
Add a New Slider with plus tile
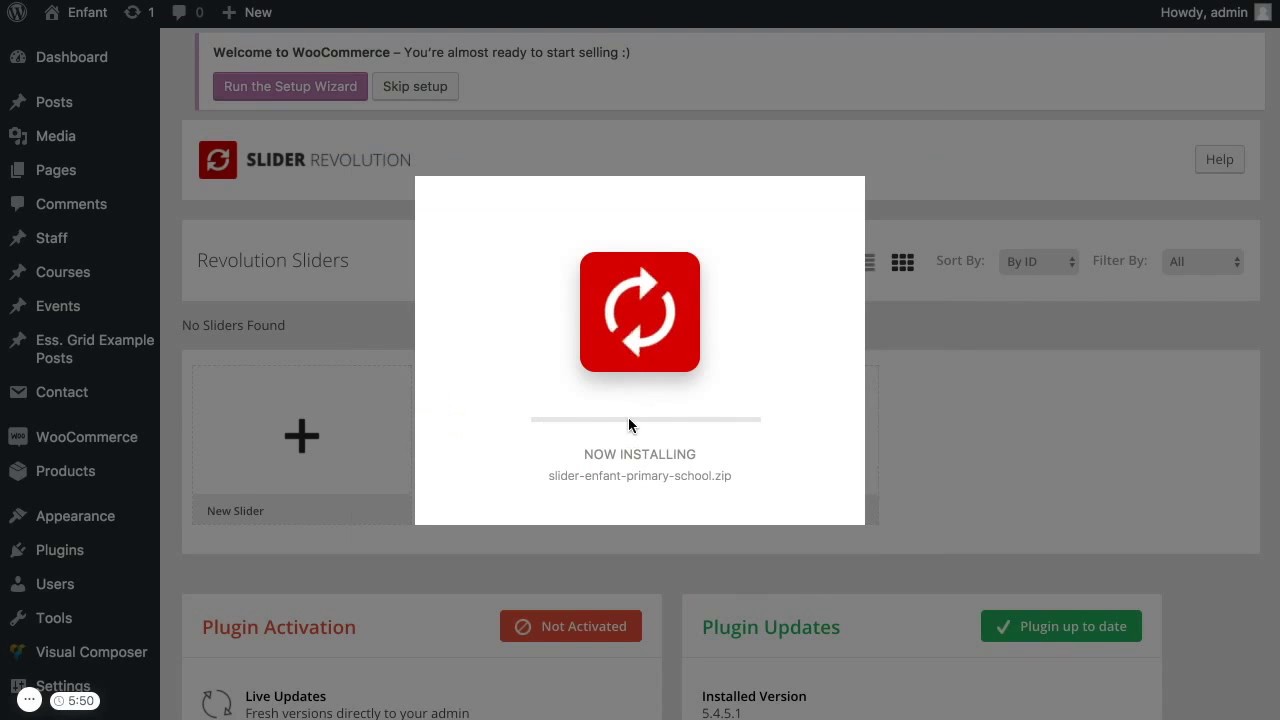click(302, 437)
